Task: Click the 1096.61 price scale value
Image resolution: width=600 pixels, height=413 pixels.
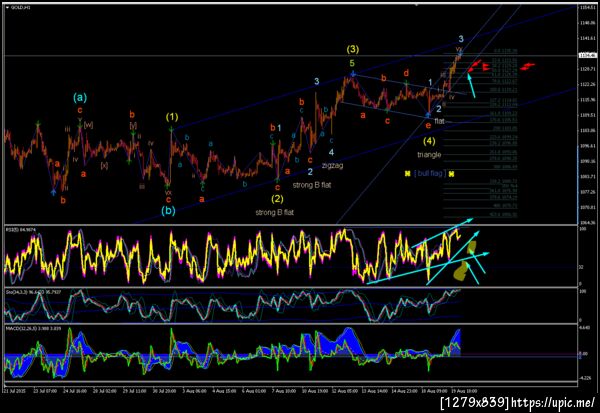Action: [x=588, y=146]
